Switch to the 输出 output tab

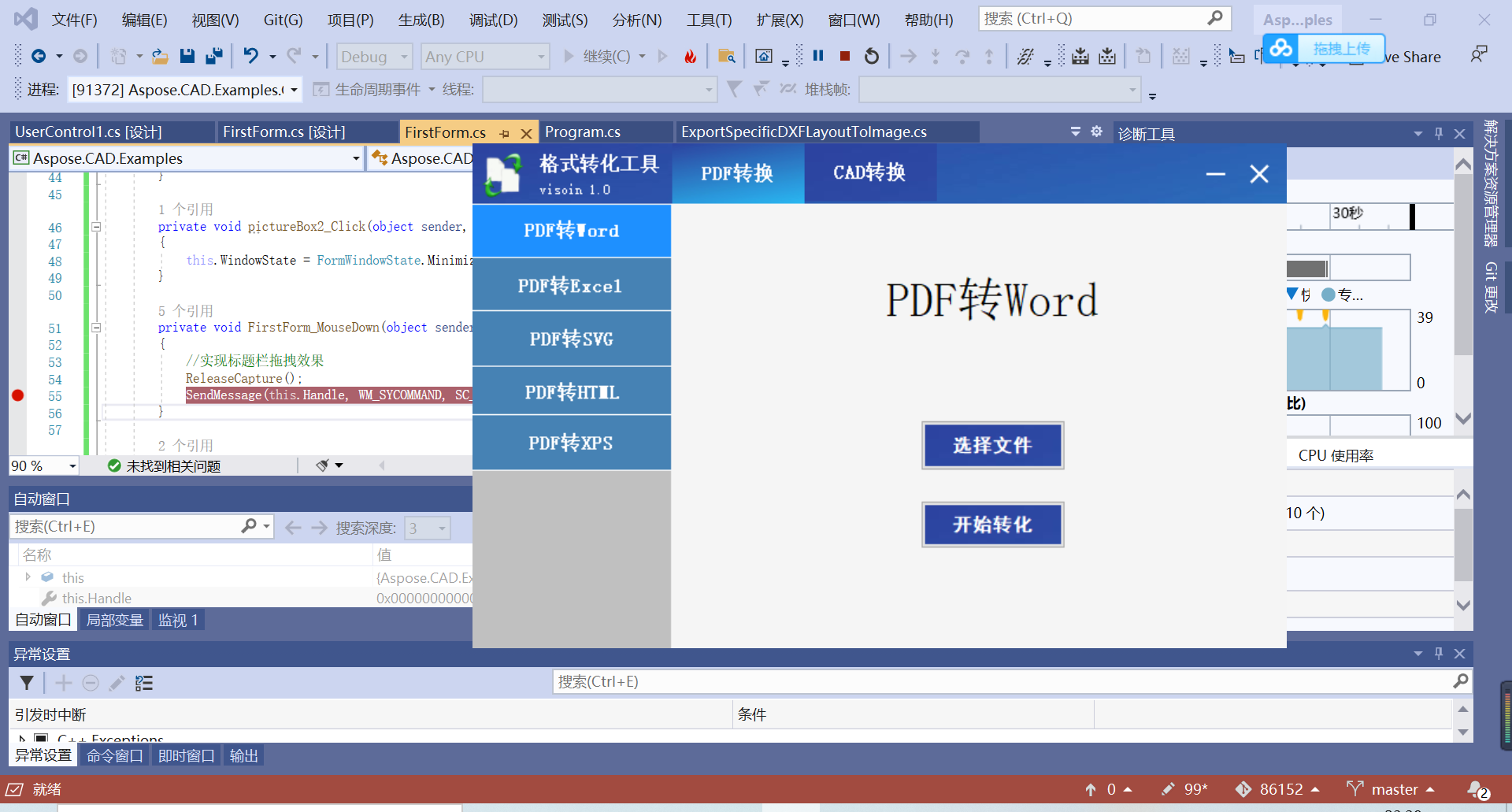pyautogui.click(x=243, y=755)
